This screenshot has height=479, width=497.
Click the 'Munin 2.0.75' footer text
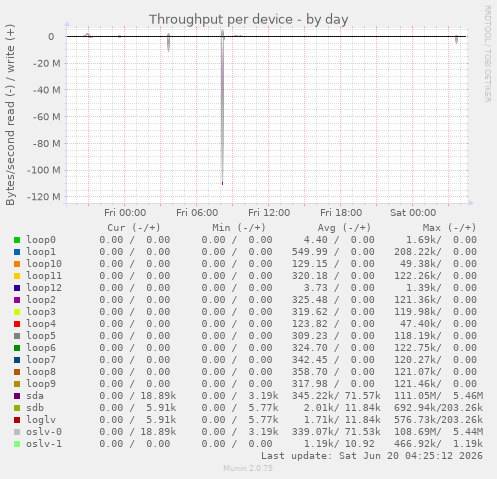click(248, 468)
